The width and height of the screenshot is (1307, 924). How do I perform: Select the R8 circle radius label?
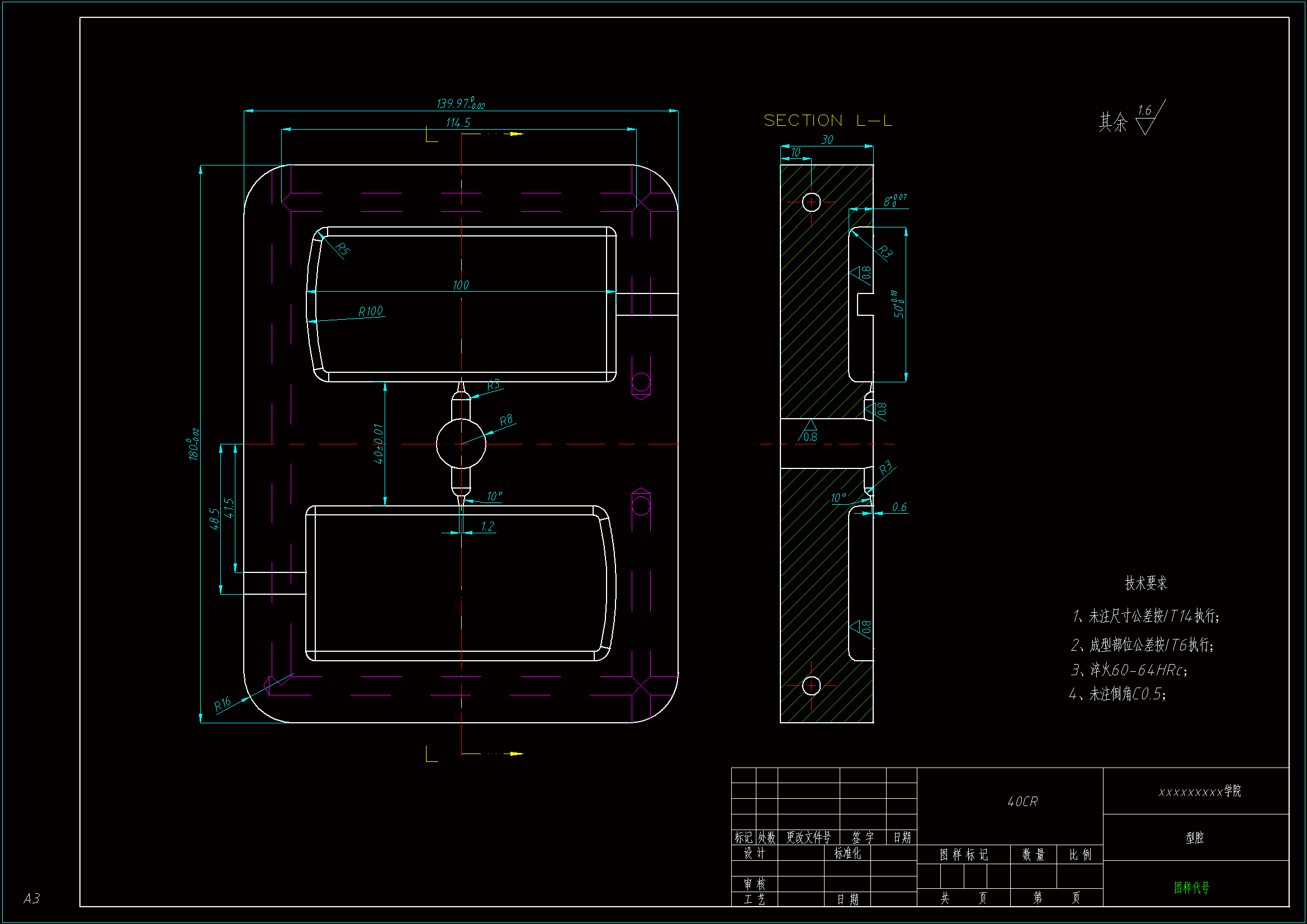click(505, 421)
